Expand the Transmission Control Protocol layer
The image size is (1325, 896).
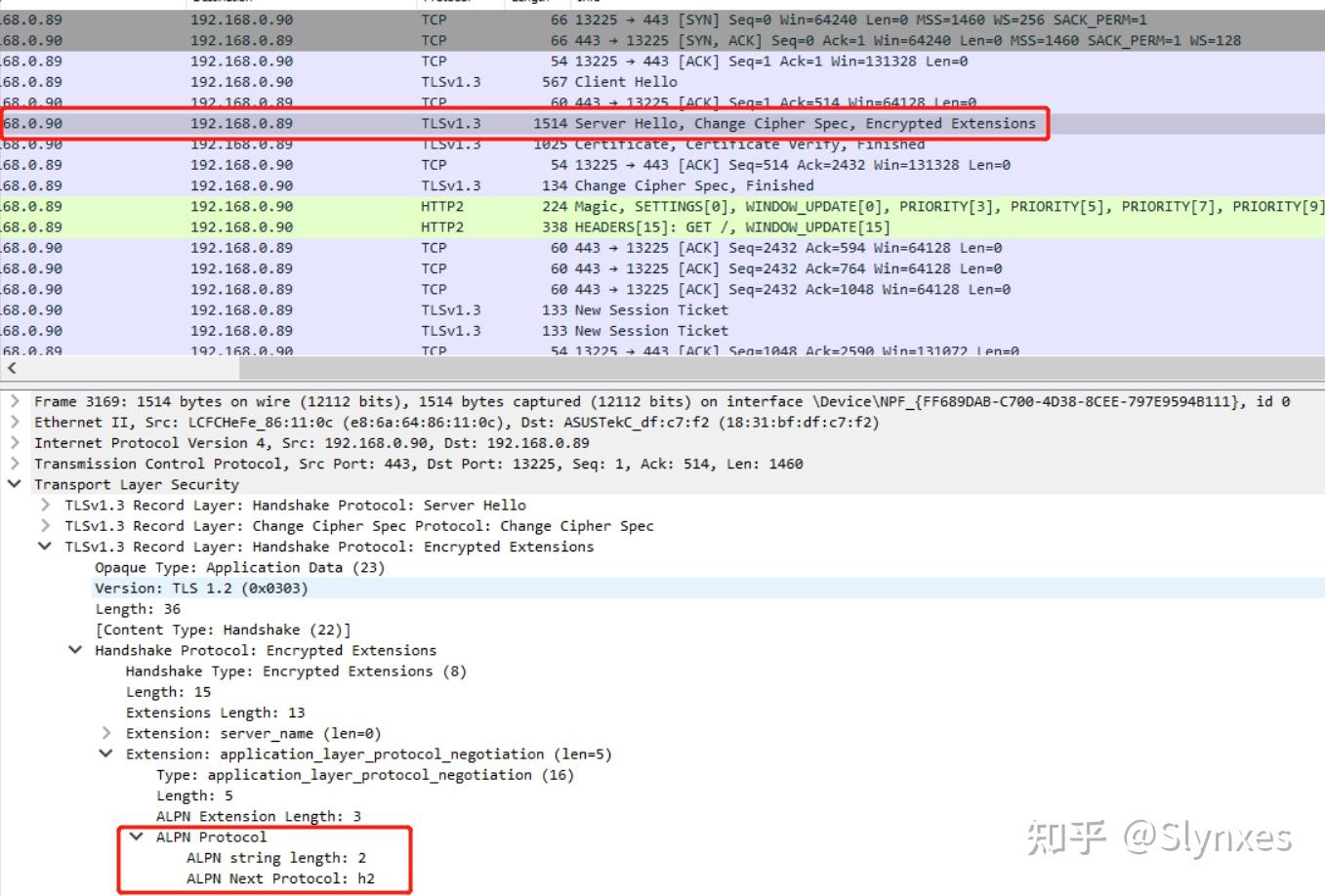pos(17,464)
